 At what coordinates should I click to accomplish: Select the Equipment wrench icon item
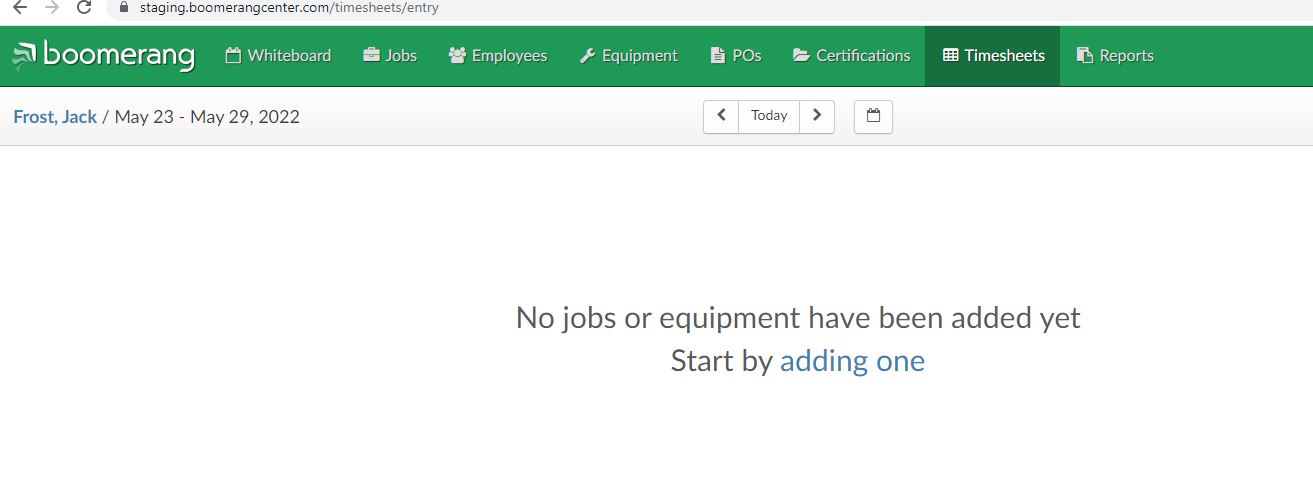coord(628,56)
